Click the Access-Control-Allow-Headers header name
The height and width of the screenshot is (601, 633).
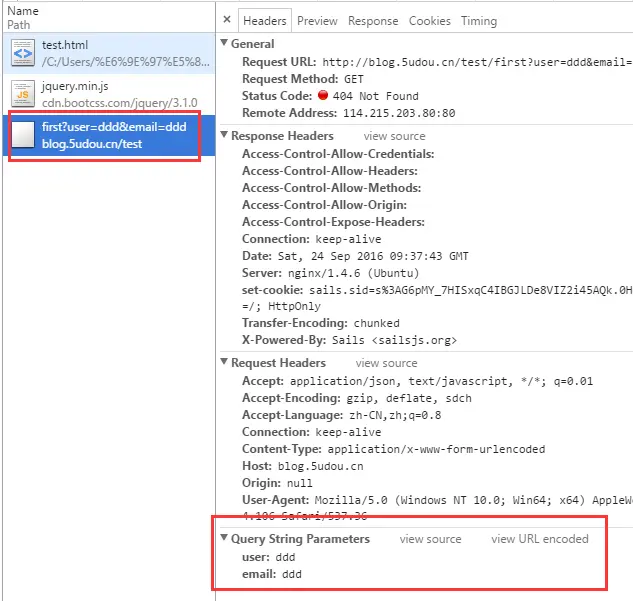click(x=330, y=171)
